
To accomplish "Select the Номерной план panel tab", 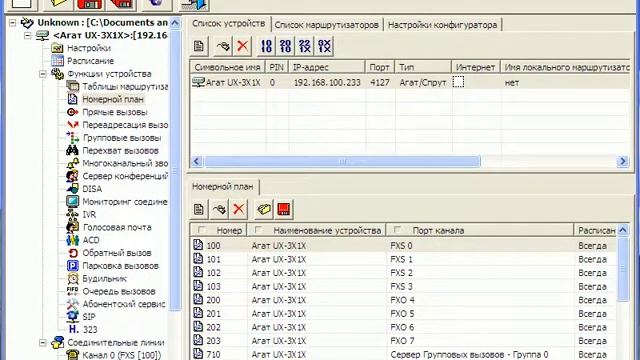I will (x=223, y=187).
